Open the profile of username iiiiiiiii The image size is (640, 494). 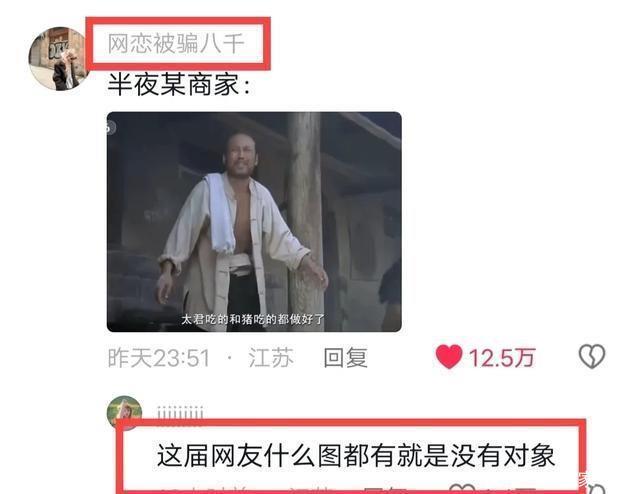point(180,413)
